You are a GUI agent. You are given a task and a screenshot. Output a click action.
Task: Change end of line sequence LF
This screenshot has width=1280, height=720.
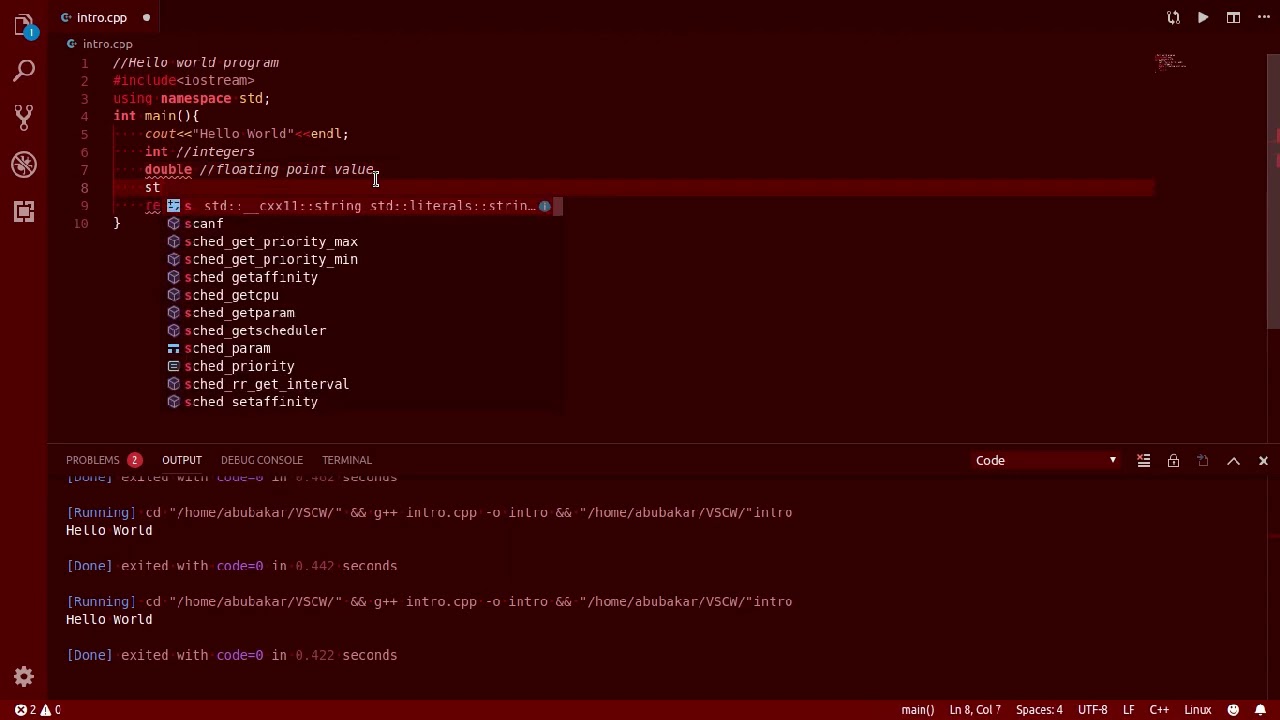click(1128, 710)
